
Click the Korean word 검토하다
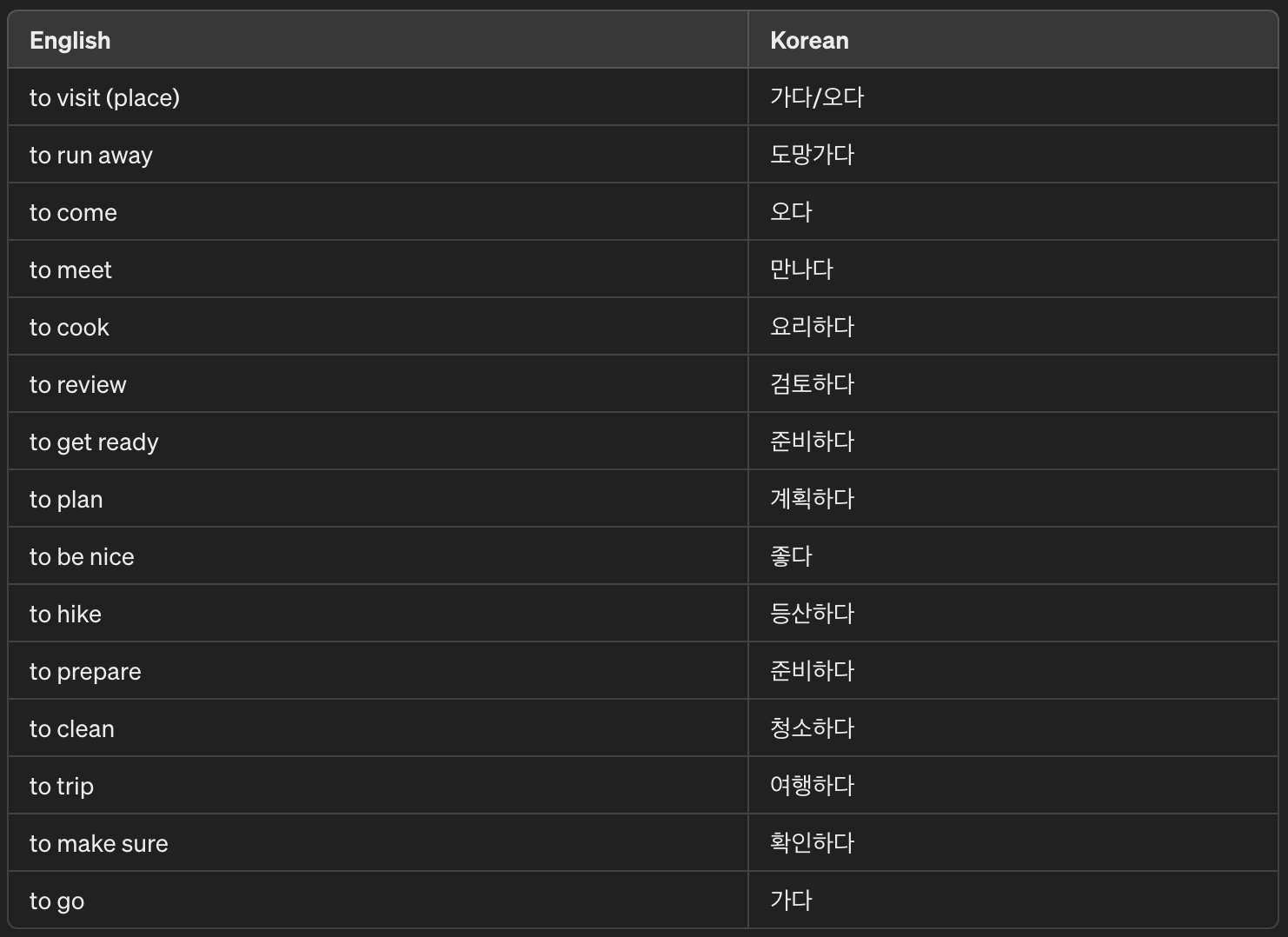(813, 384)
